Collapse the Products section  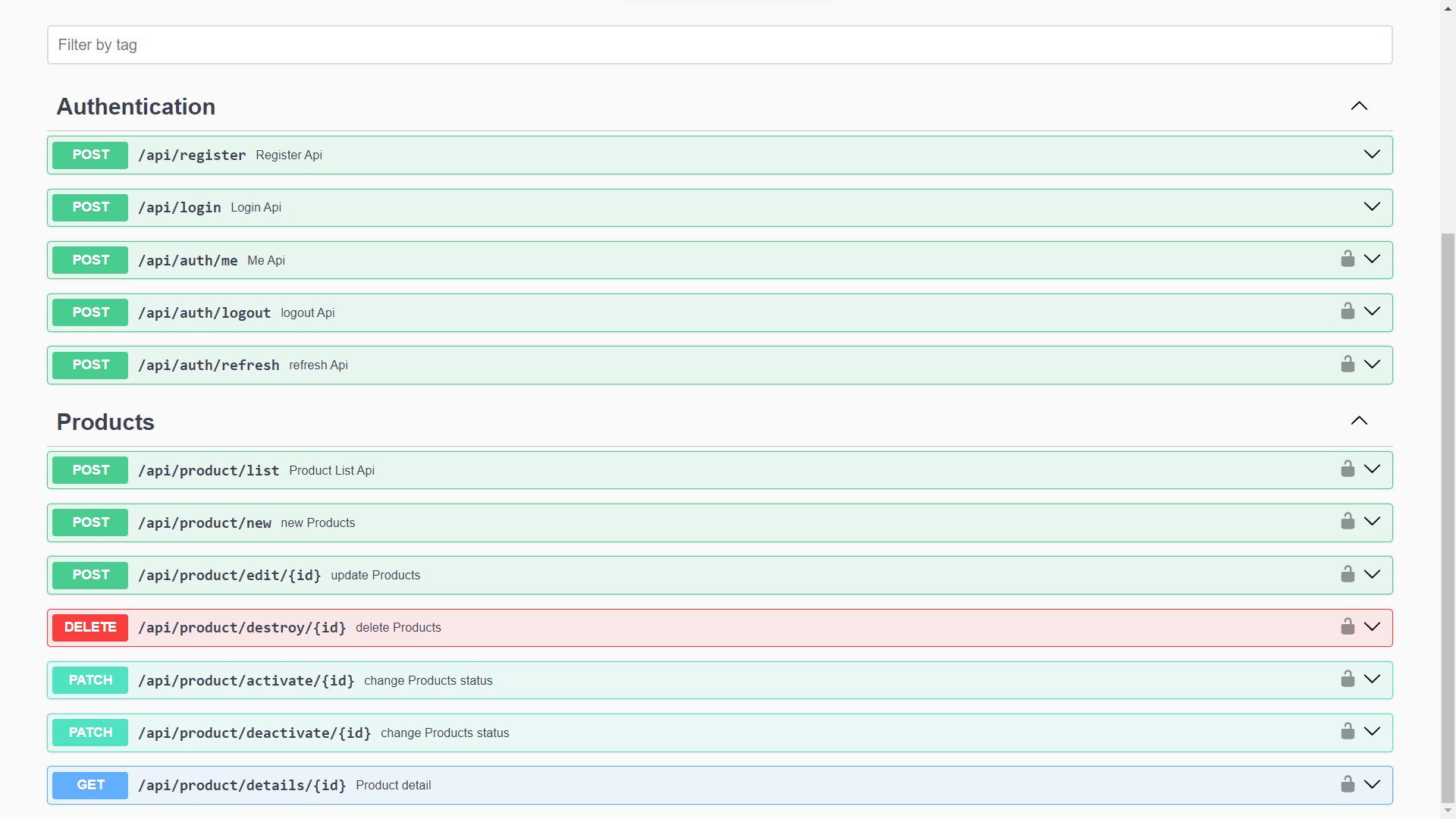point(1359,421)
